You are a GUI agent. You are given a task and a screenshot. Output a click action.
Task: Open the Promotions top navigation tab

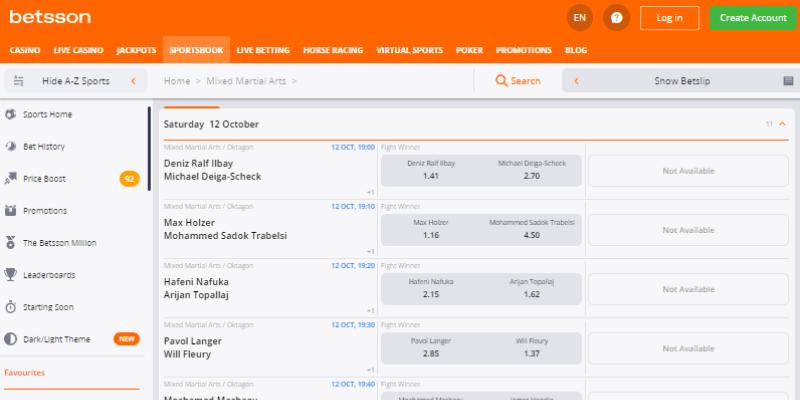point(524,50)
